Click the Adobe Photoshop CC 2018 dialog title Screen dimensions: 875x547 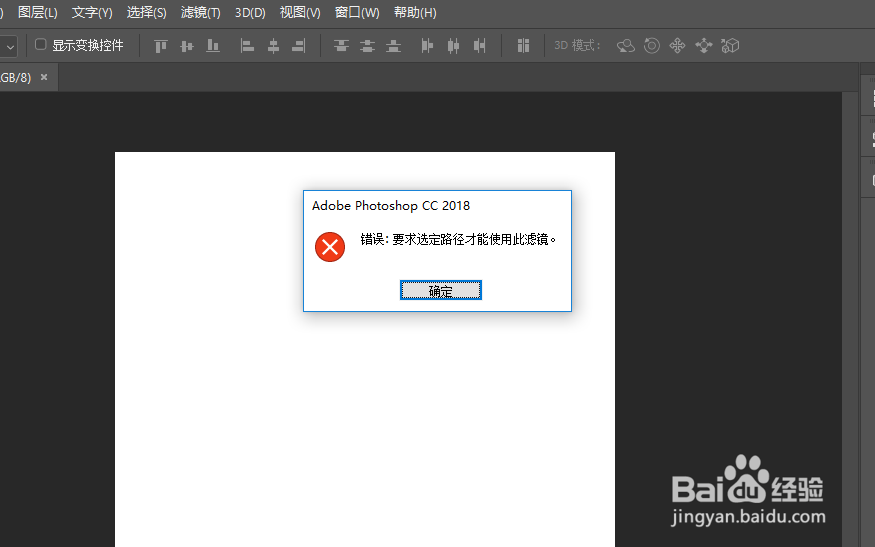(x=391, y=205)
